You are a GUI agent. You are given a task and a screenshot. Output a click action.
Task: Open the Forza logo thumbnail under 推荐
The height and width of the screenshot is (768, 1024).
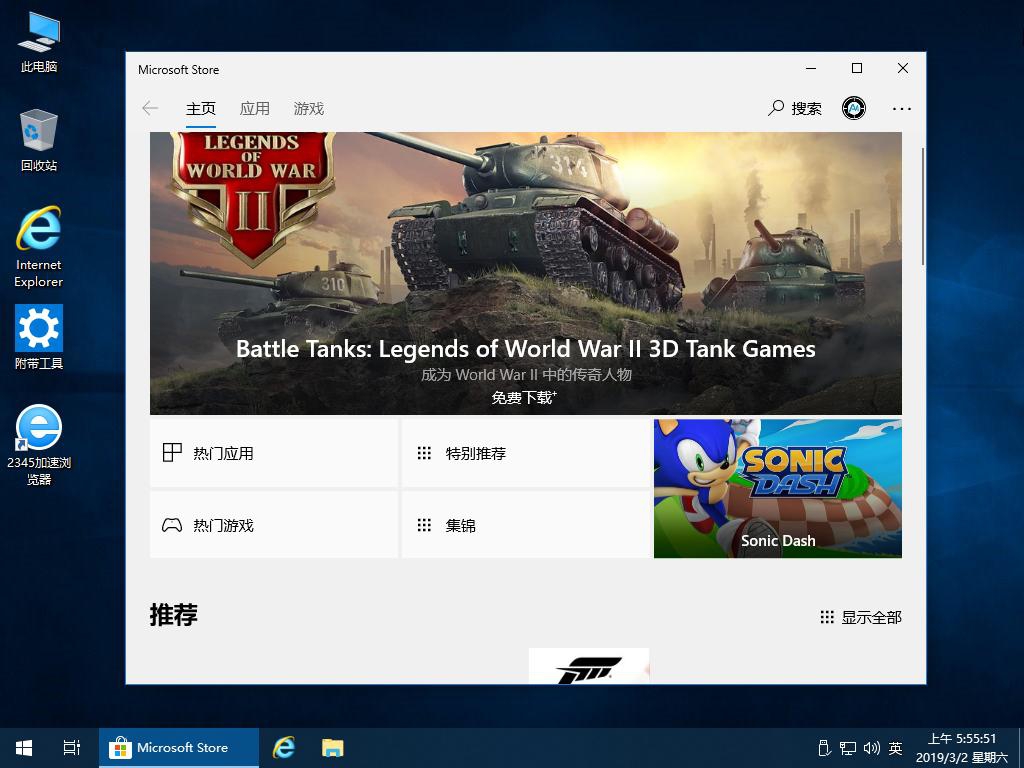(x=589, y=666)
